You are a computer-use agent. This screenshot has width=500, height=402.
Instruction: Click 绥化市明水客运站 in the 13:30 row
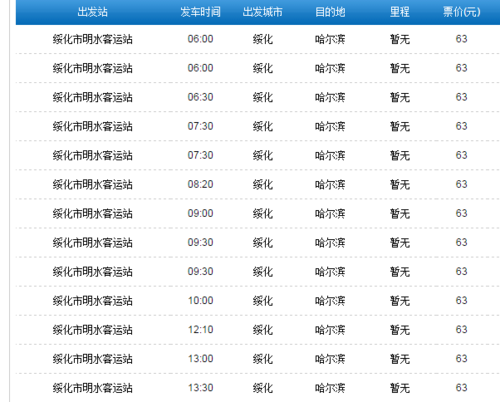[92, 388]
